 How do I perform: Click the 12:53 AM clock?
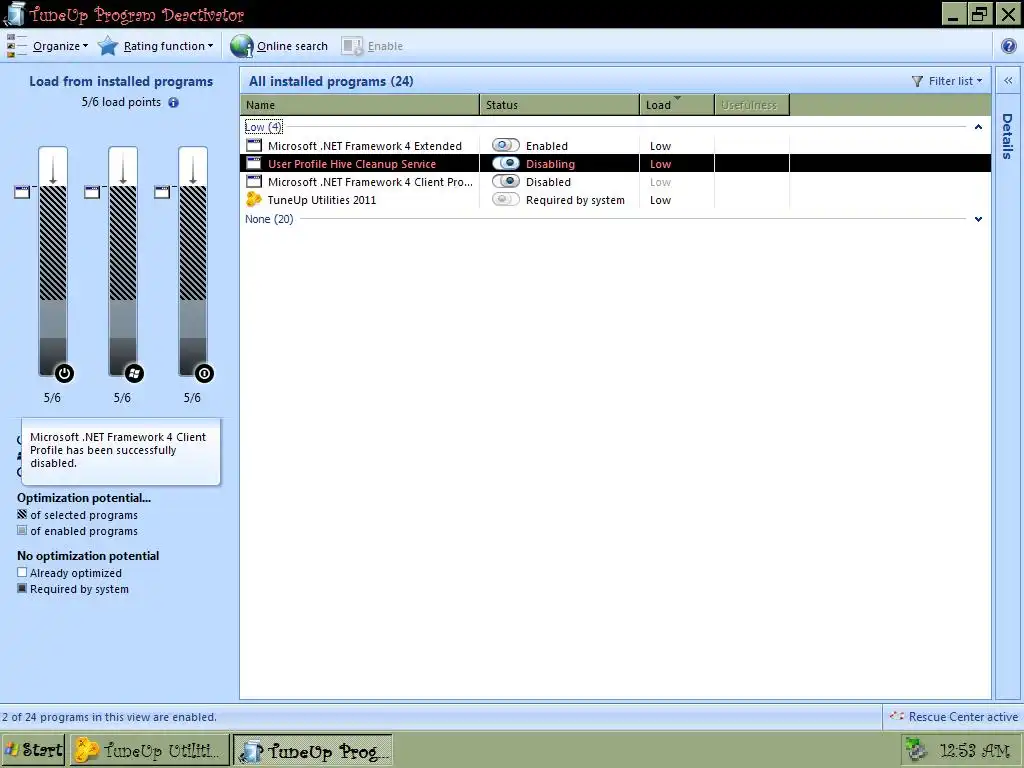coord(974,750)
